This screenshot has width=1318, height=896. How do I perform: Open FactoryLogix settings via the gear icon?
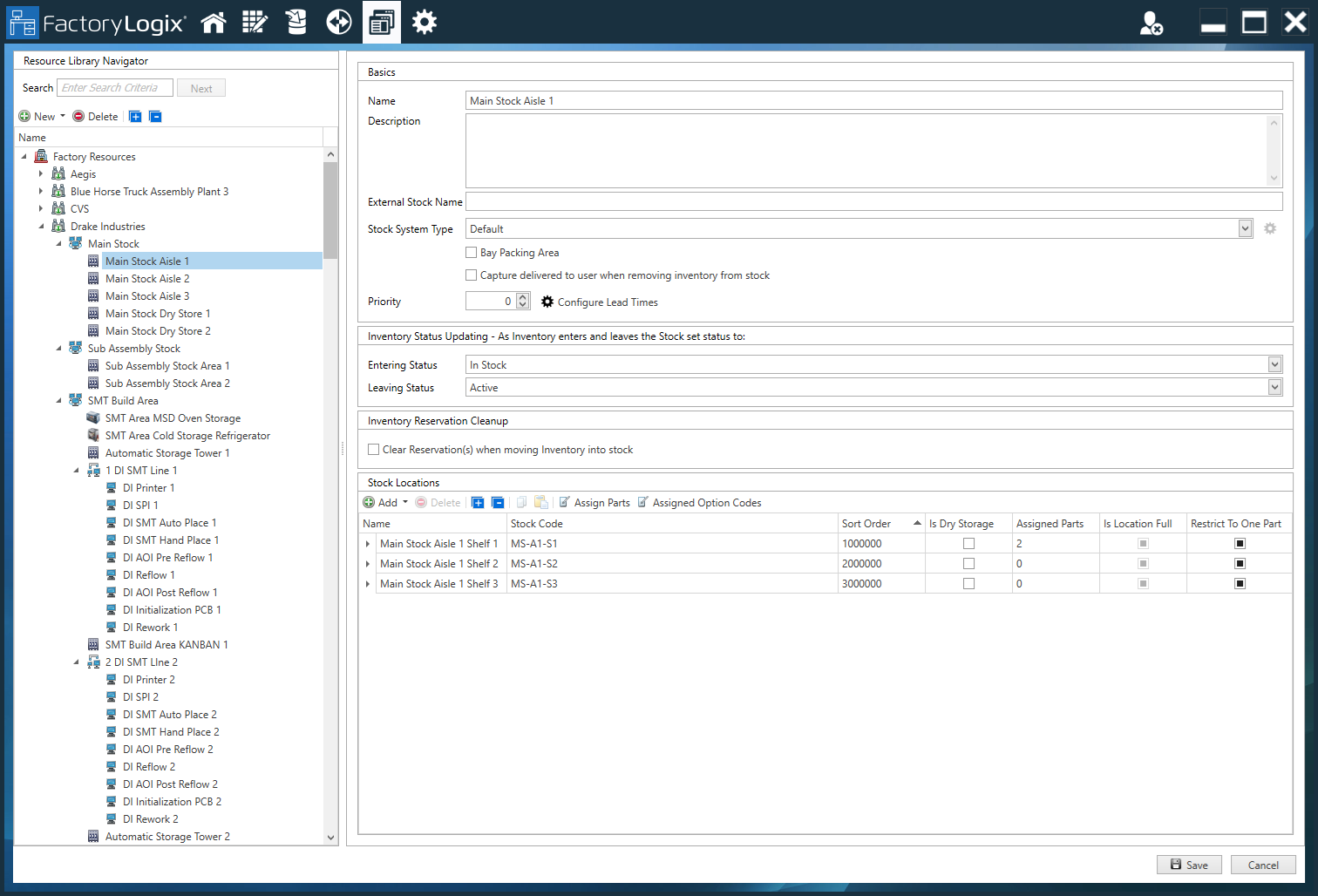coord(425,22)
